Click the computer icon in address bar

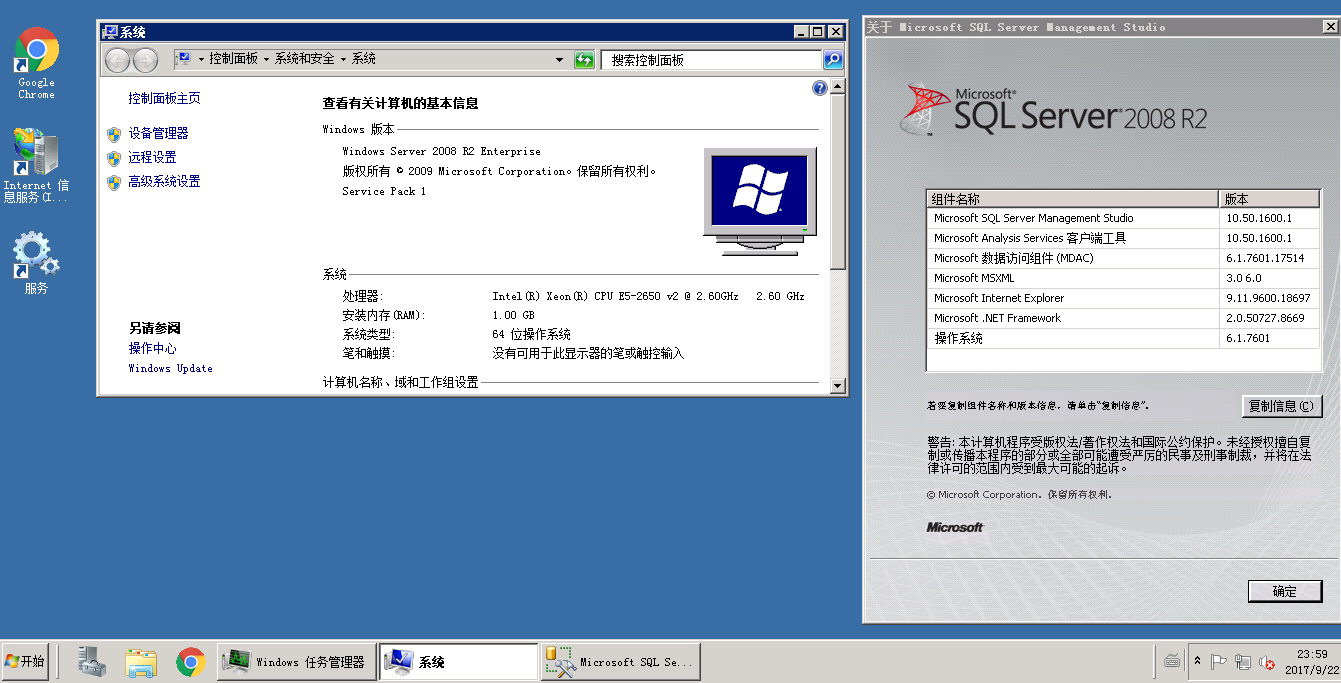click(183, 60)
